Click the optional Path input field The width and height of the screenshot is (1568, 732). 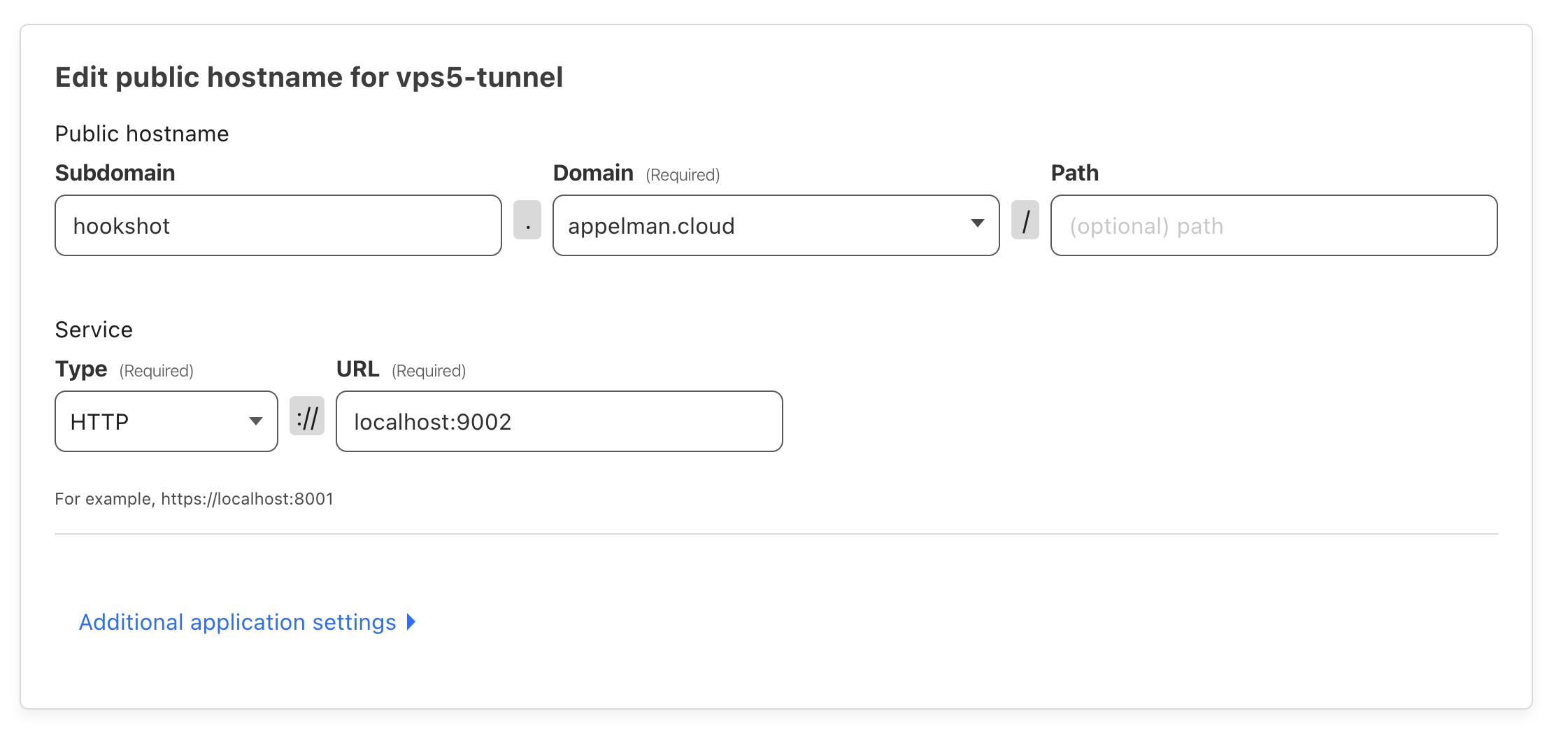1273,225
